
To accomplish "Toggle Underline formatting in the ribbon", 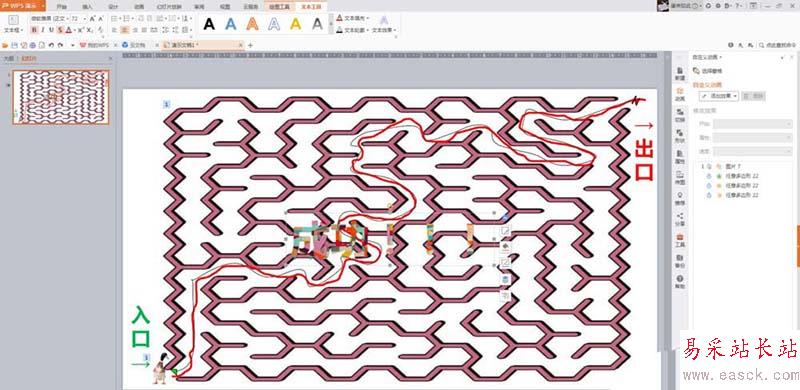I will pyautogui.click(x=51, y=30).
